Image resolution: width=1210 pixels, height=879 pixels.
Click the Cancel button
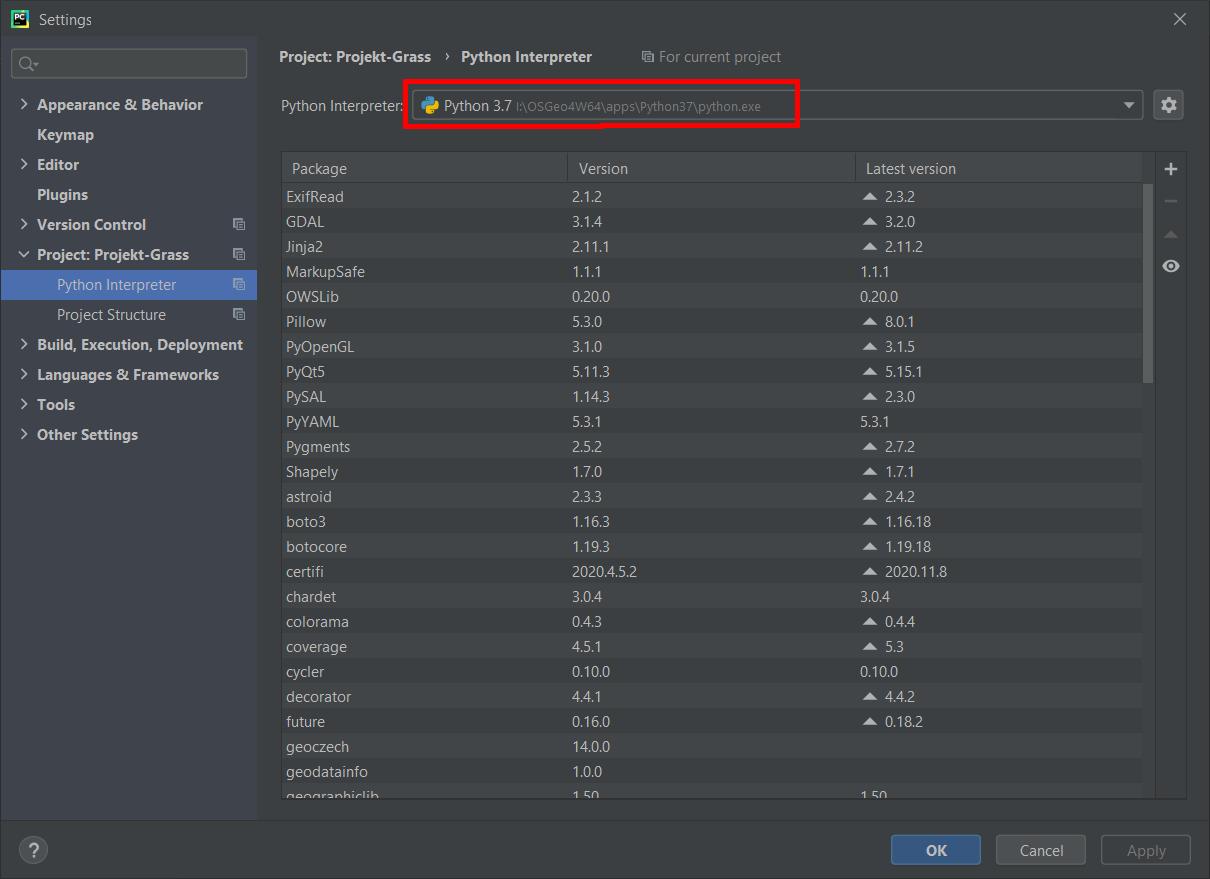pyautogui.click(x=1040, y=849)
